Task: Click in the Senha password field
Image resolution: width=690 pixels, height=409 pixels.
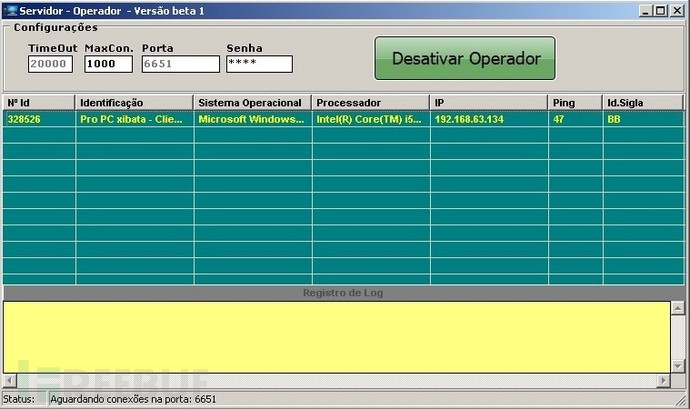Action: (x=259, y=64)
